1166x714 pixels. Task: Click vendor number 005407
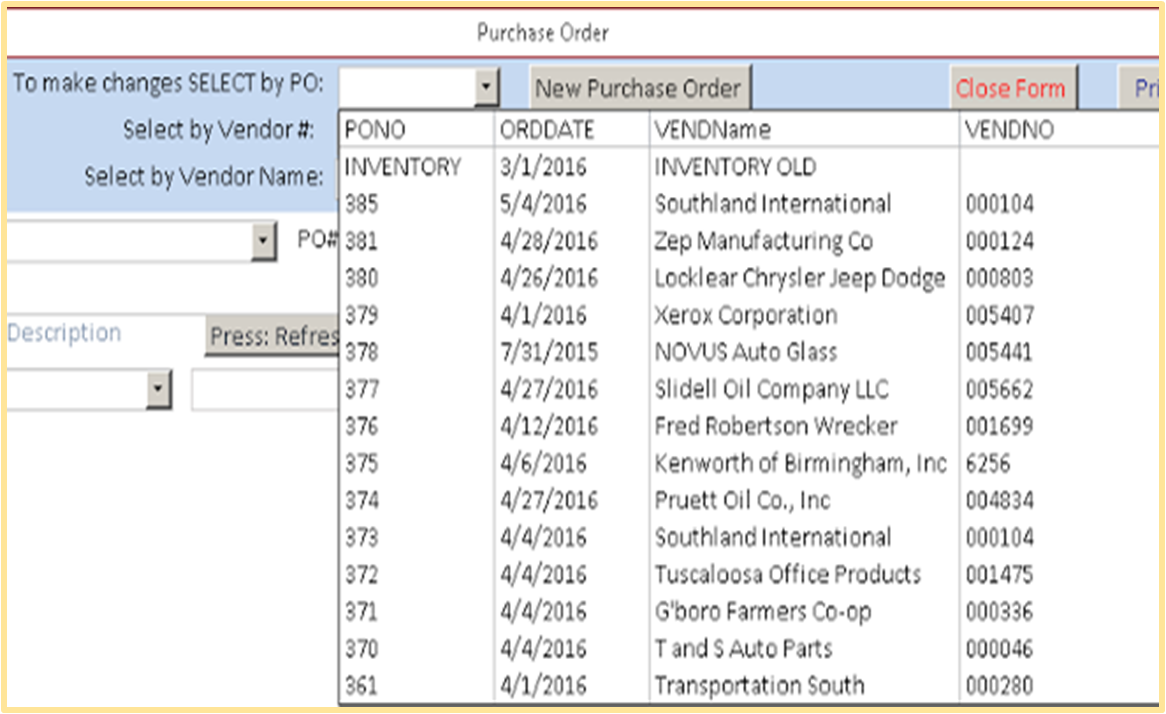point(1000,315)
